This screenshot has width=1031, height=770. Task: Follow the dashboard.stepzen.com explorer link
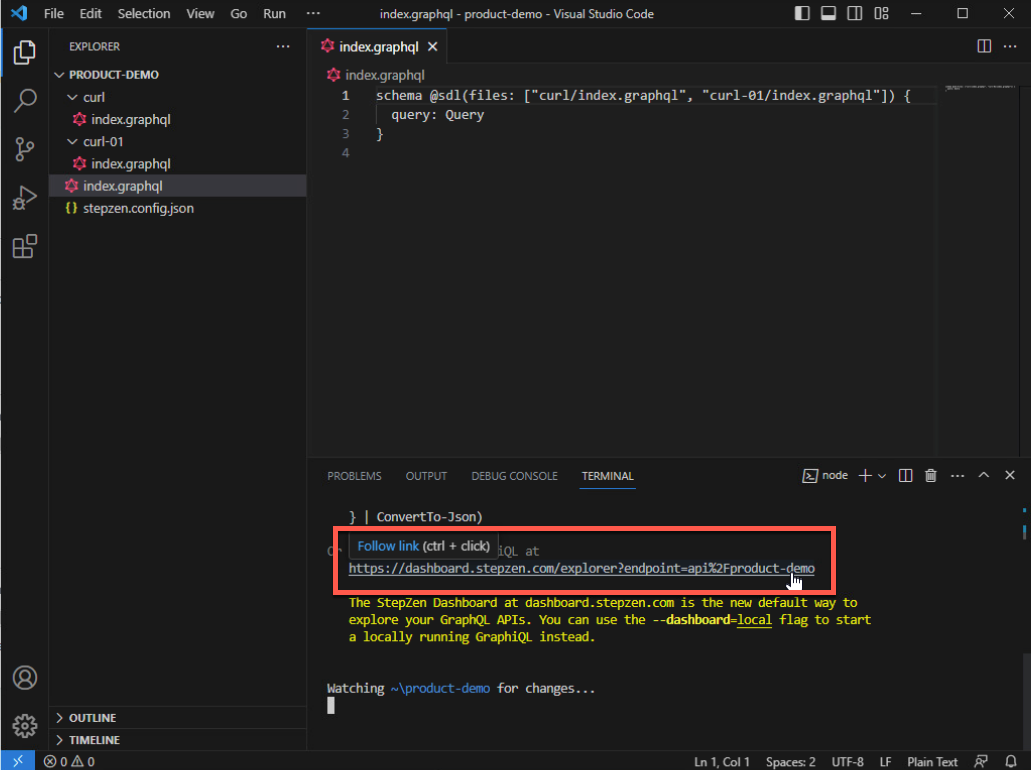click(x=581, y=569)
